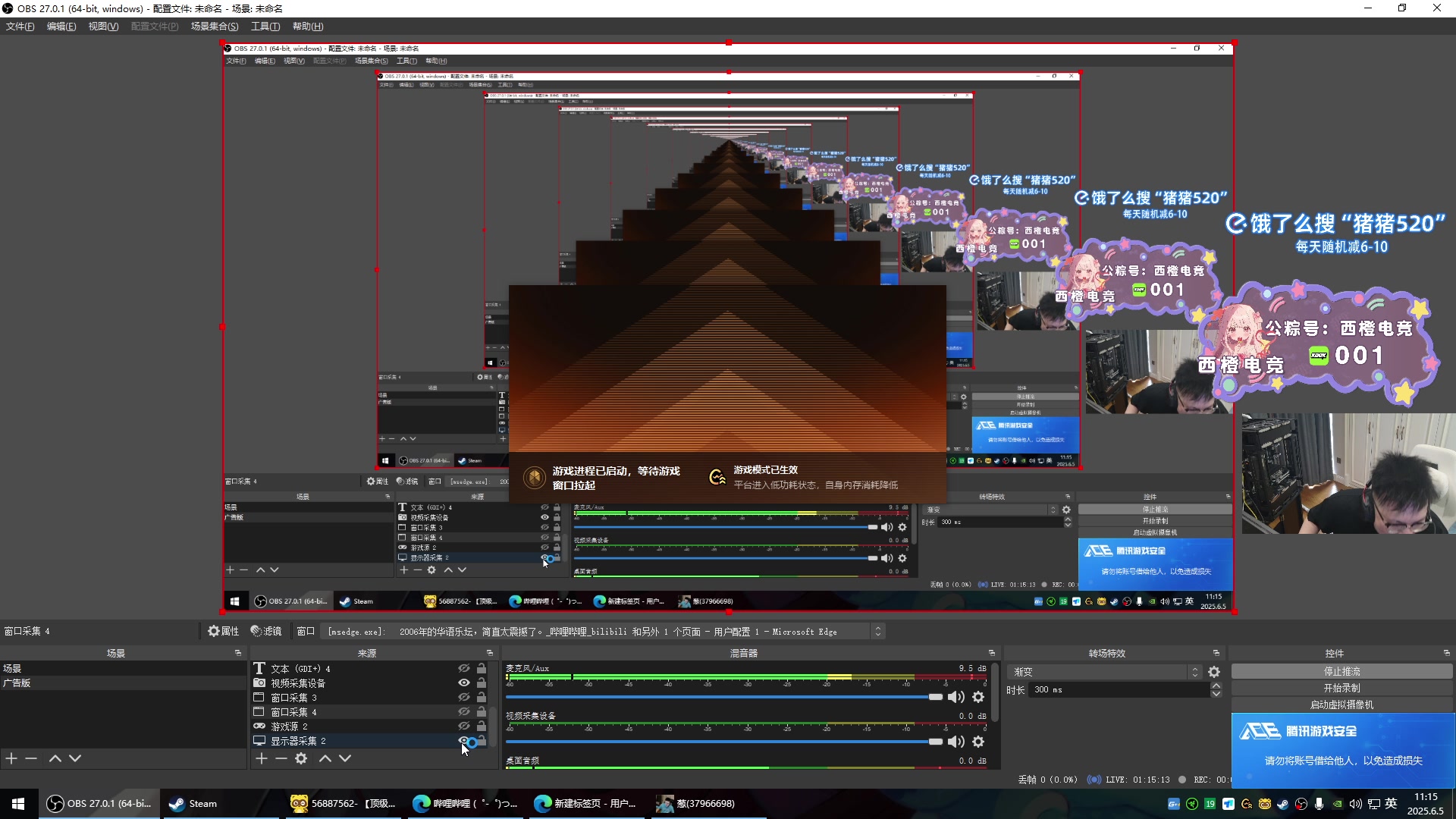Show the 窗口采集 3 source via eye icon
The height and width of the screenshot is (819, 1456).
click(x=464, y=698)
